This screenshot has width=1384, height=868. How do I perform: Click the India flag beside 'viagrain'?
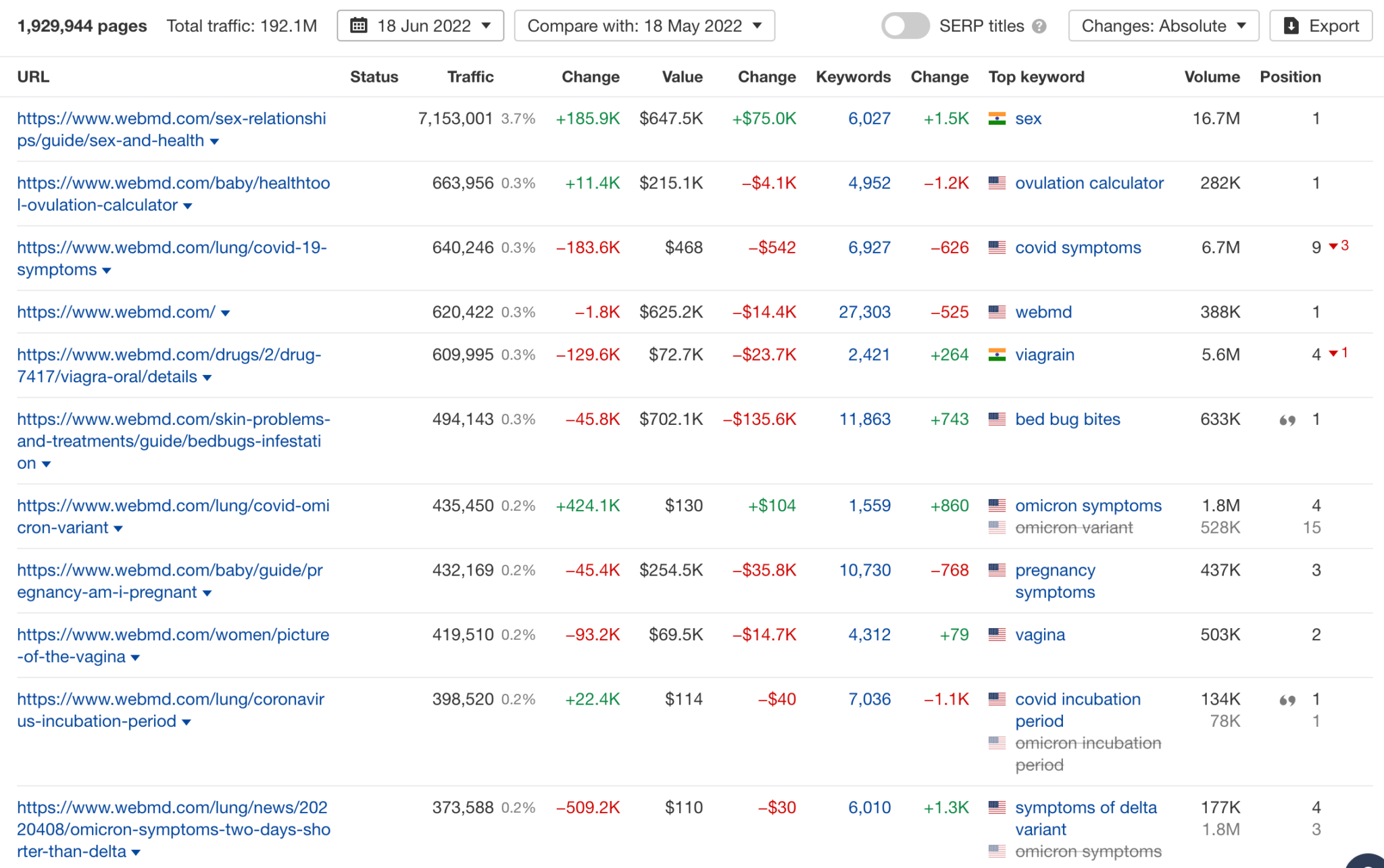tap(997, 355)
